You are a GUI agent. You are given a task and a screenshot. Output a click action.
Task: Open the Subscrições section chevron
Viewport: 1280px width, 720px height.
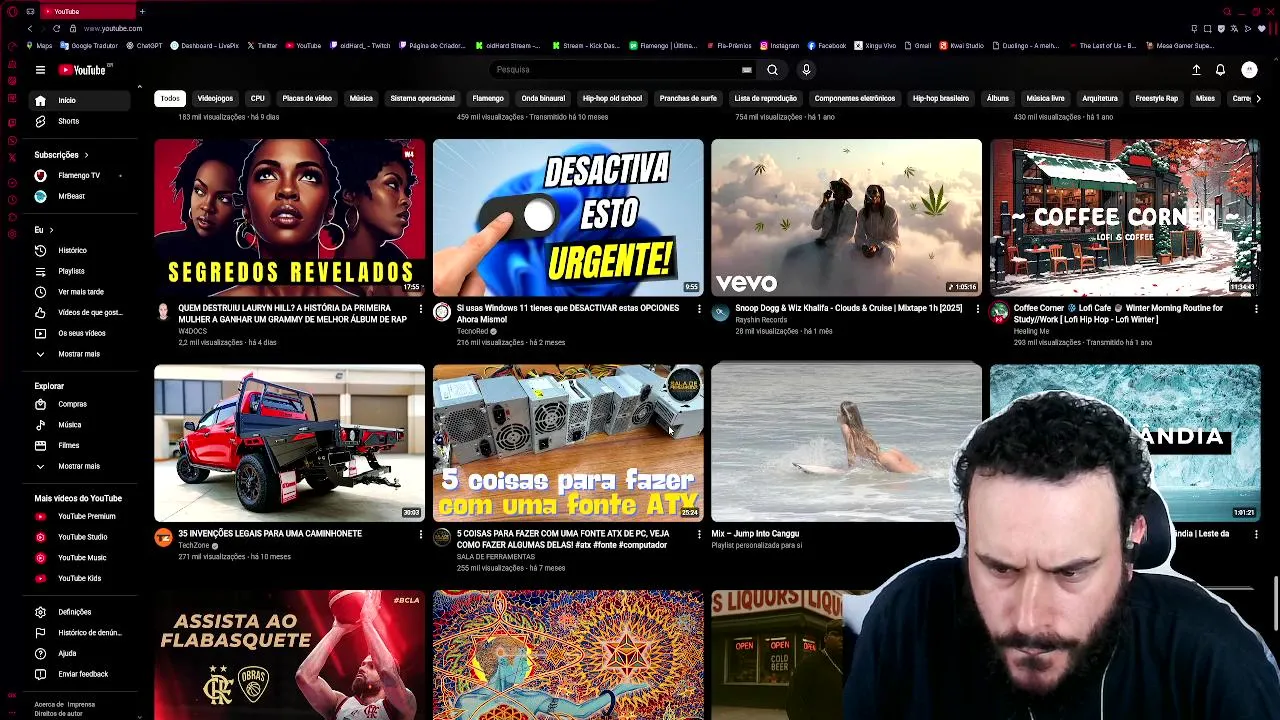tap(86, 155)
